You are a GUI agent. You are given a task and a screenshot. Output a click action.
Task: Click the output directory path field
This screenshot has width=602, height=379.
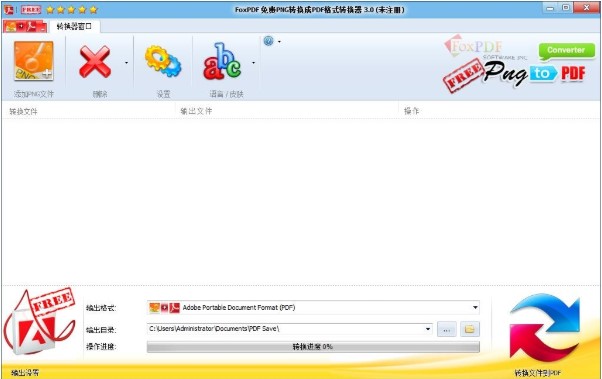(290, 329)
